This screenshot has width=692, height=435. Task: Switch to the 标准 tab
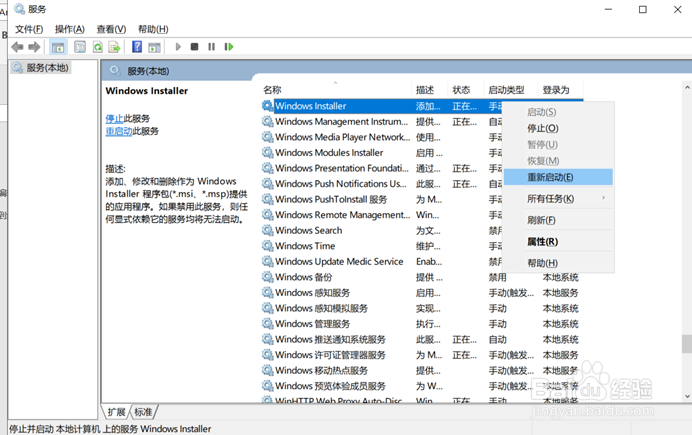click(143, 412)
